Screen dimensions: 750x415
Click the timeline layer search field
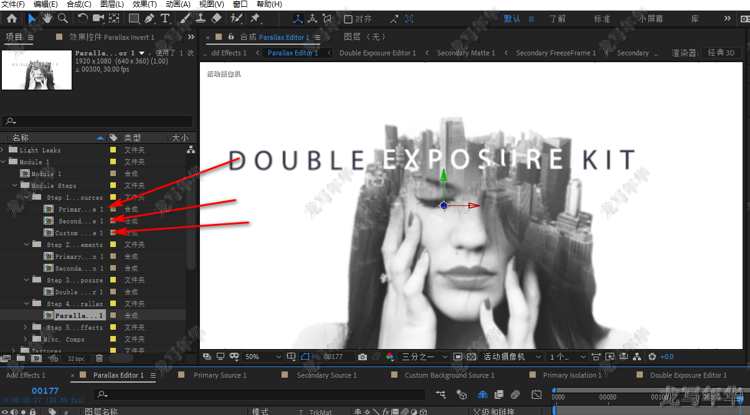261,394
